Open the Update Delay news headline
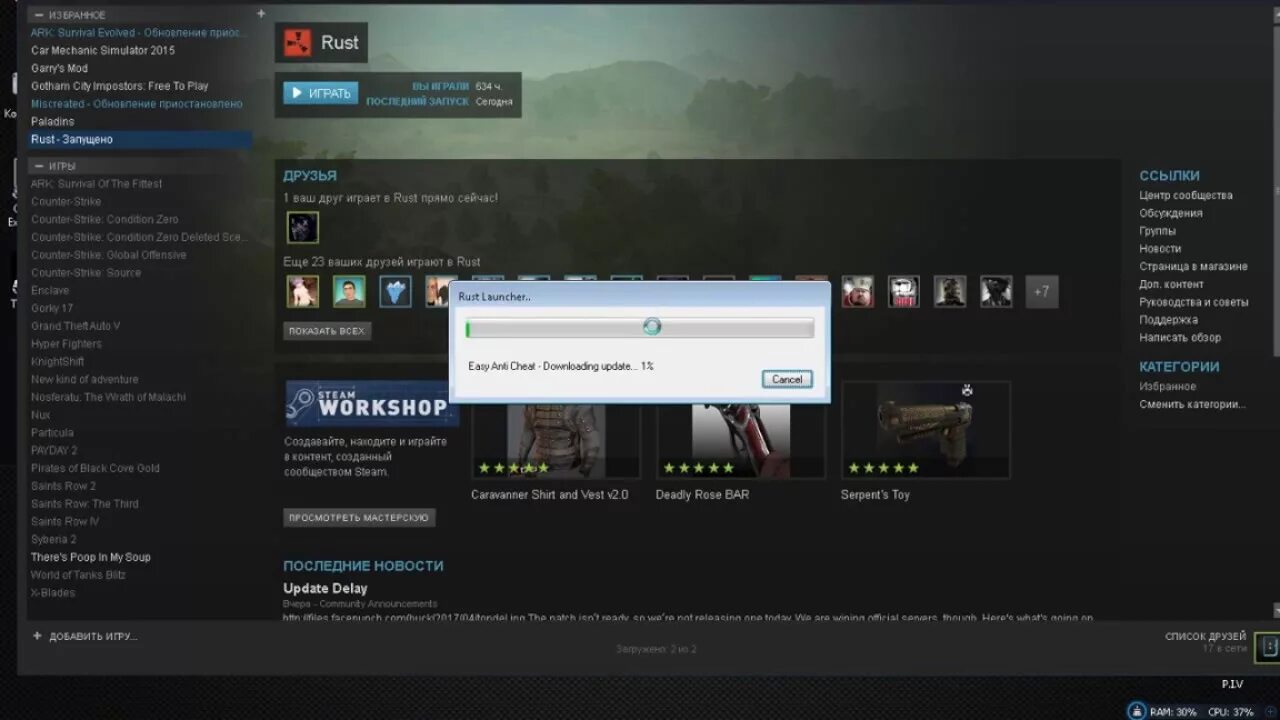The width and height of the screenshot is (1280, 720). pos(325,588)
